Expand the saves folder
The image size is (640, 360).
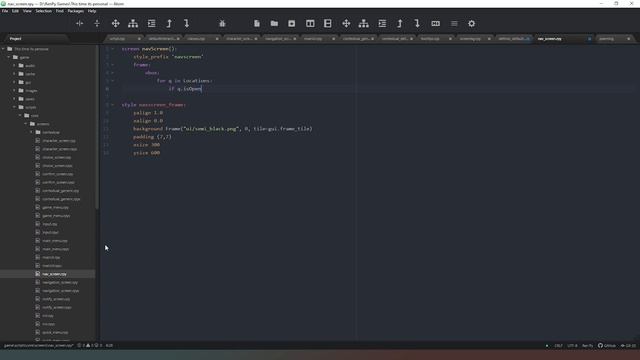pos(15,99)
